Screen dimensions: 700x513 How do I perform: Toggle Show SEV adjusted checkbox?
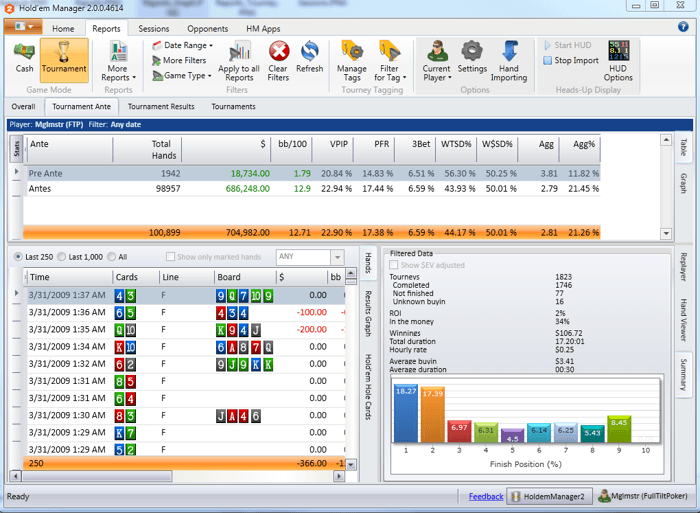coord(394,265)
